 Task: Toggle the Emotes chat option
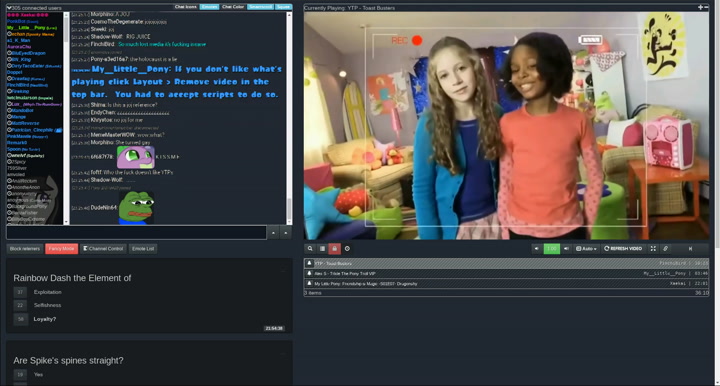tap(209, 7)
